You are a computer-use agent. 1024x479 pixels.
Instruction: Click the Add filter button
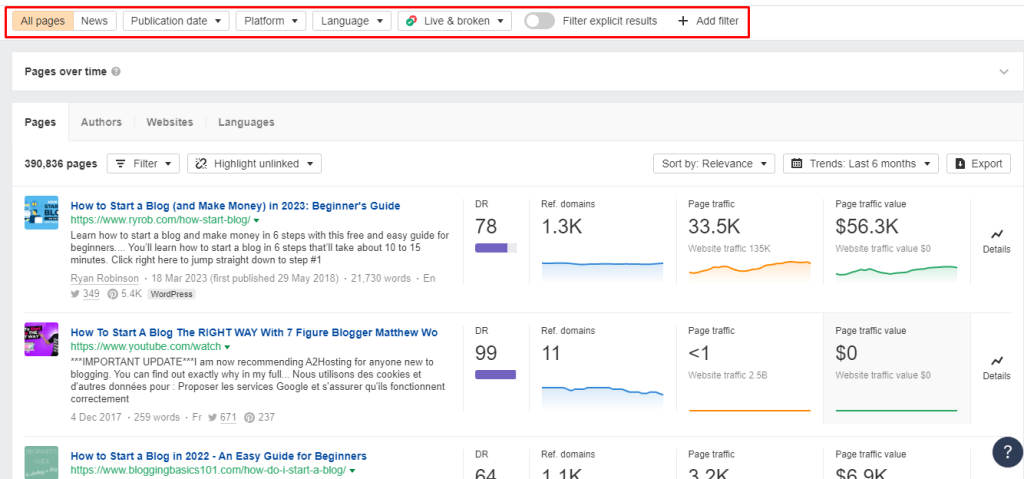point(708,21)
